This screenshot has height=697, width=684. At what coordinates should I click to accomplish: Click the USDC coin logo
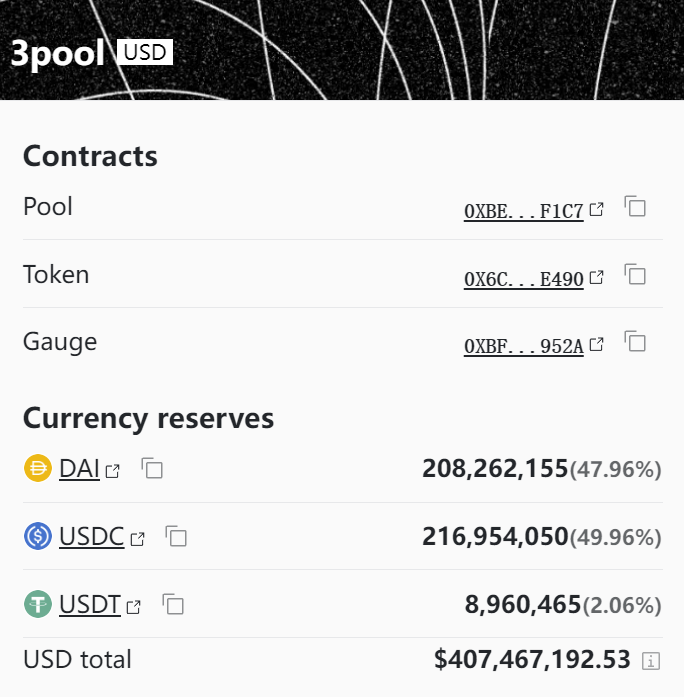coord(38,536)
